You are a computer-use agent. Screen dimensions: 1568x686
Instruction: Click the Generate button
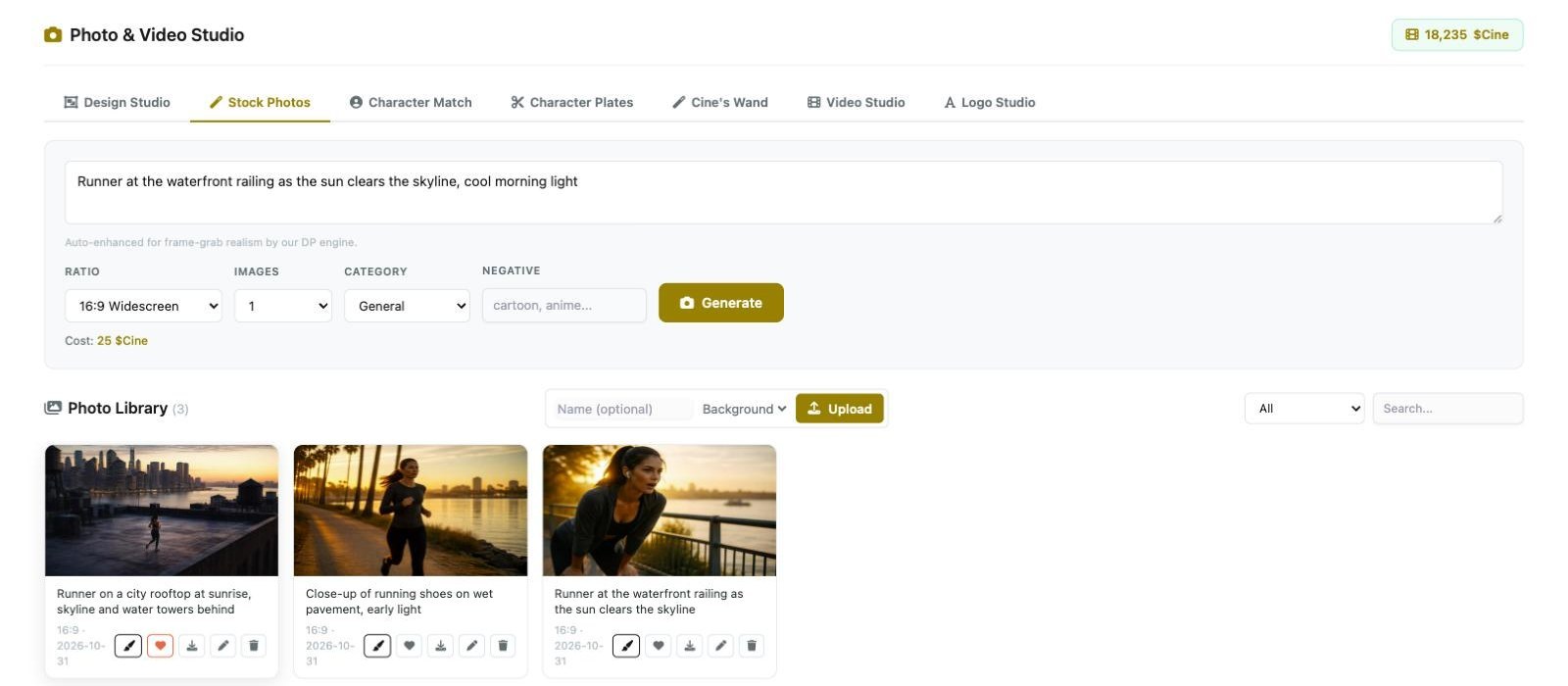pyautogui.click(x=721, y=303)
